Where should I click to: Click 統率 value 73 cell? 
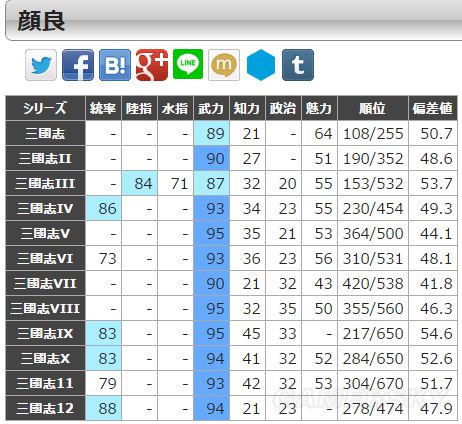[x=103, y=258]
